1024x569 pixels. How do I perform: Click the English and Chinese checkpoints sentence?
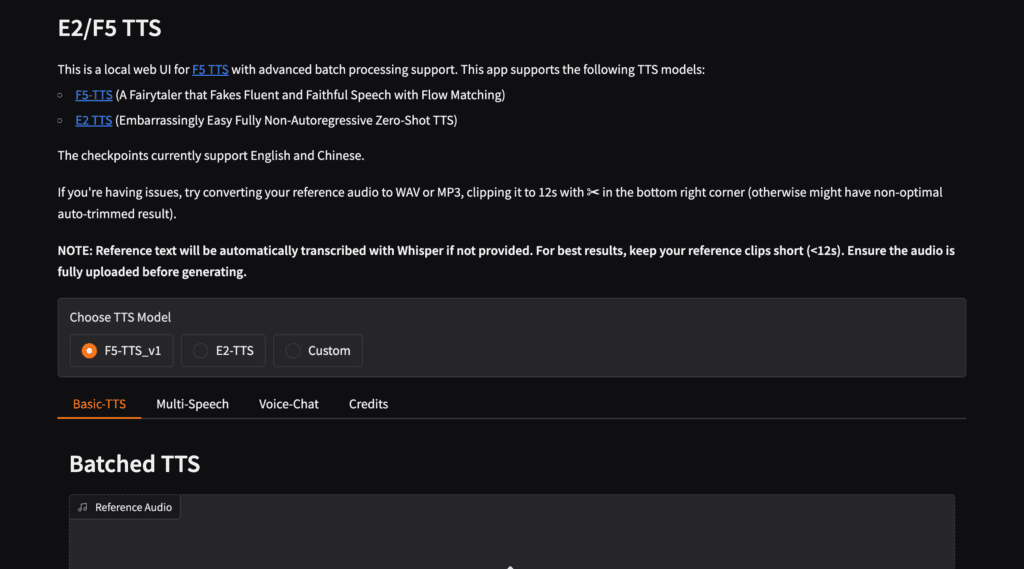tap(211, 155)
